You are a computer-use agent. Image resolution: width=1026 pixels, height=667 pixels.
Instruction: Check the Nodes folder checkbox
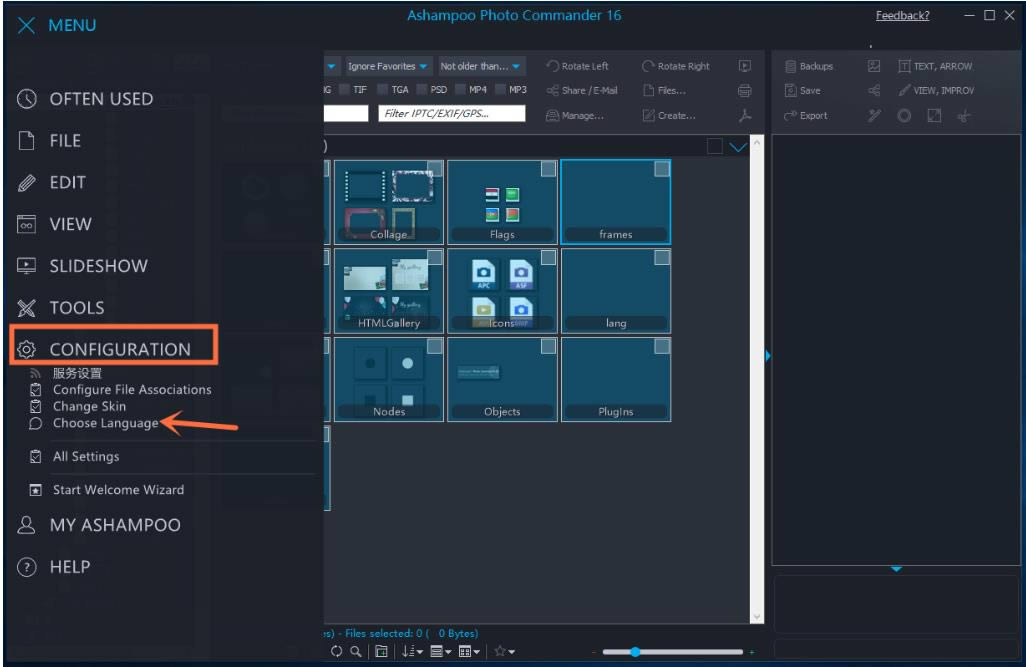434,346
